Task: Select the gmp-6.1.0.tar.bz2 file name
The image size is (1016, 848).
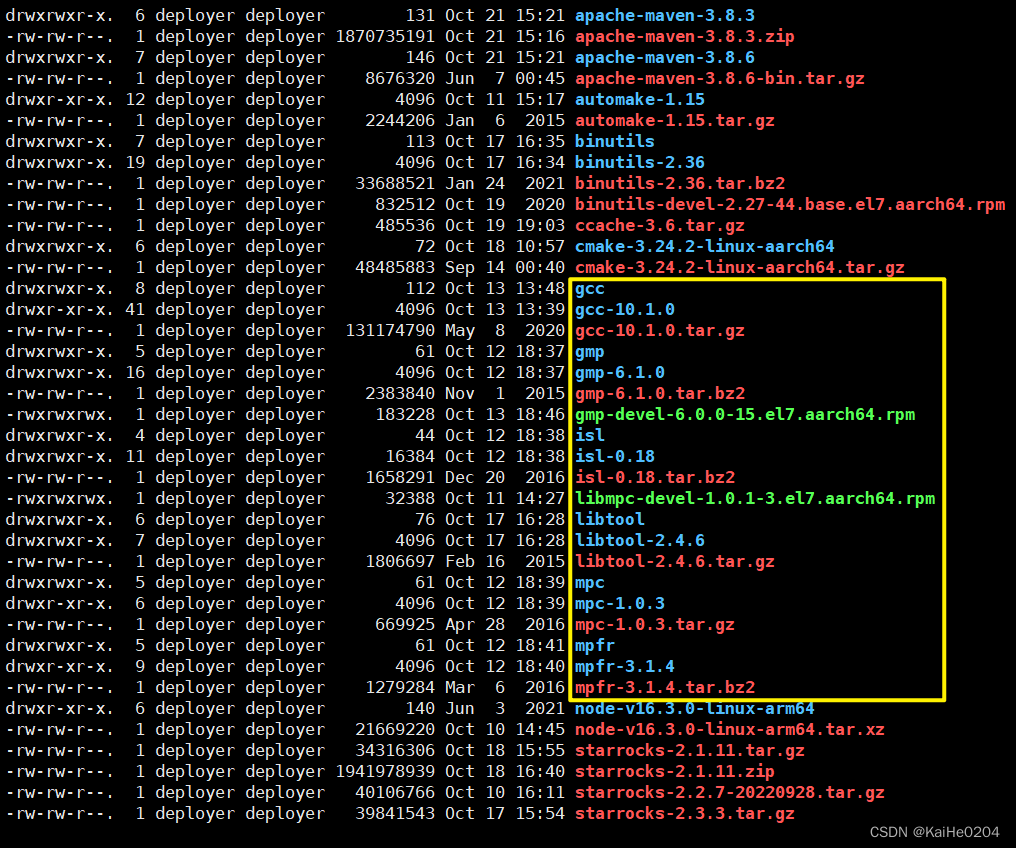Action: pos(660,393)
